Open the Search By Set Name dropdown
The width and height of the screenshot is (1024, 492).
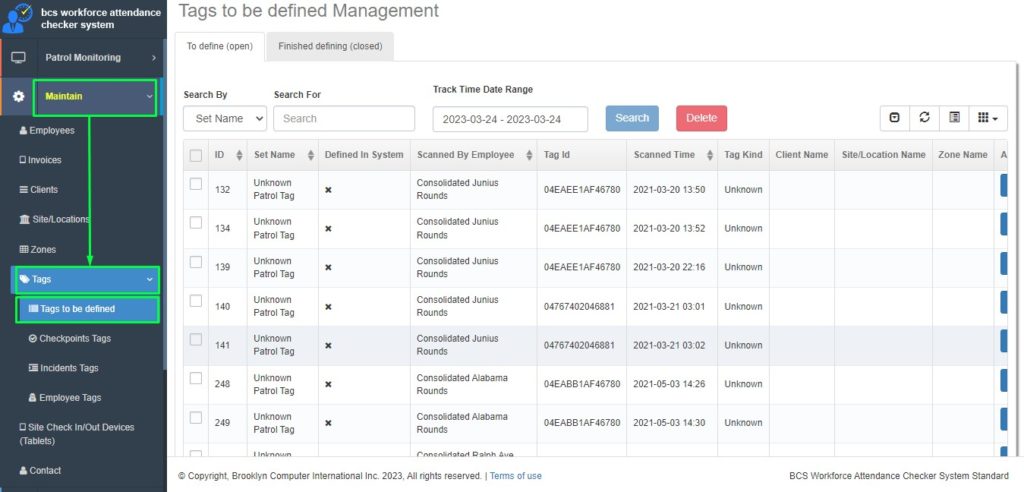225,118
